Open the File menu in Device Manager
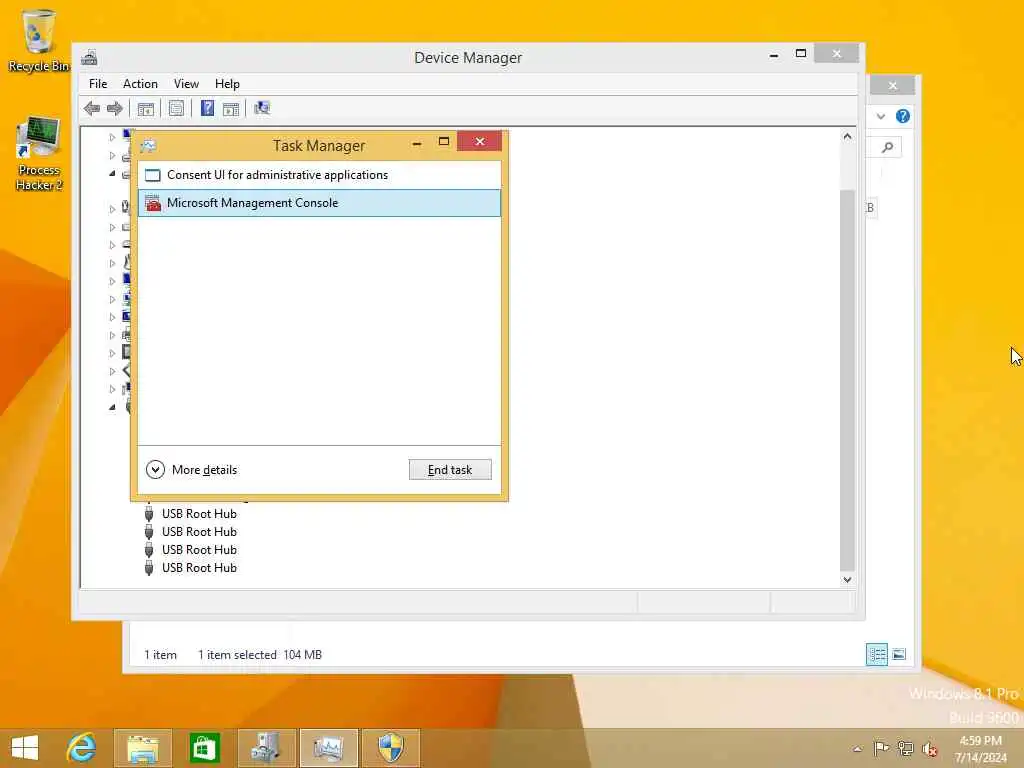Viewport: 1024px width, 768px height. click(x=98, y=84)
